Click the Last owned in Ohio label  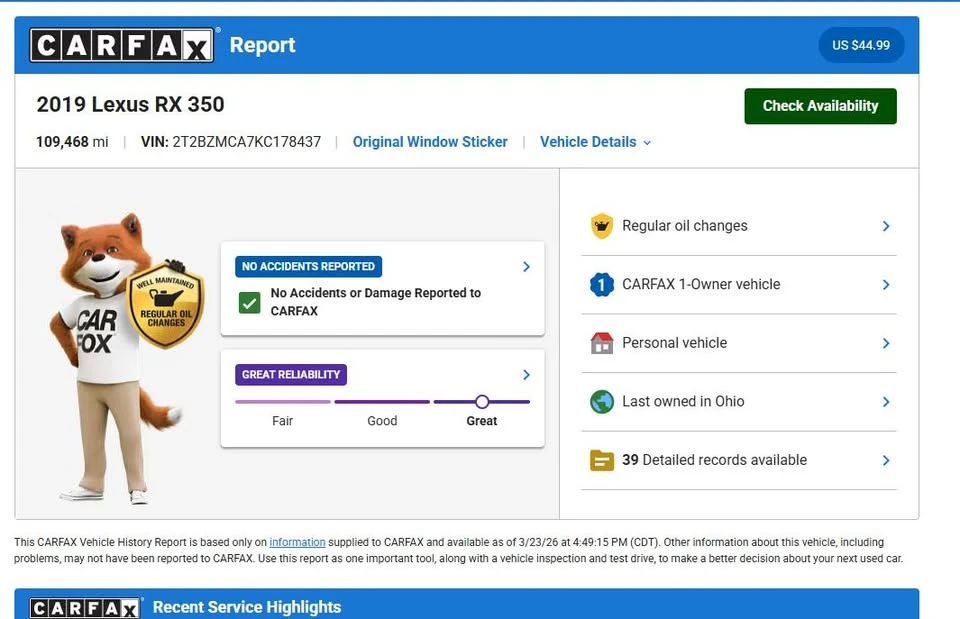coord(683,402)
